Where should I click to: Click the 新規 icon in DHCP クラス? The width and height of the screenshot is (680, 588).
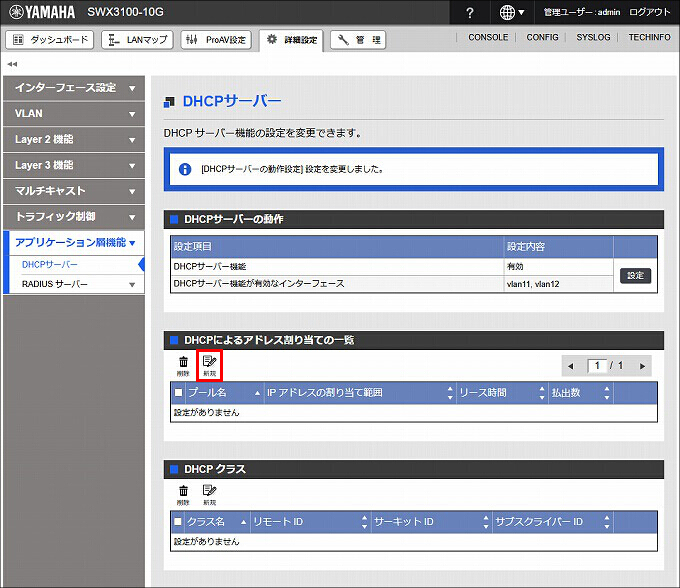pyautogui.click(x=209, y=495)
